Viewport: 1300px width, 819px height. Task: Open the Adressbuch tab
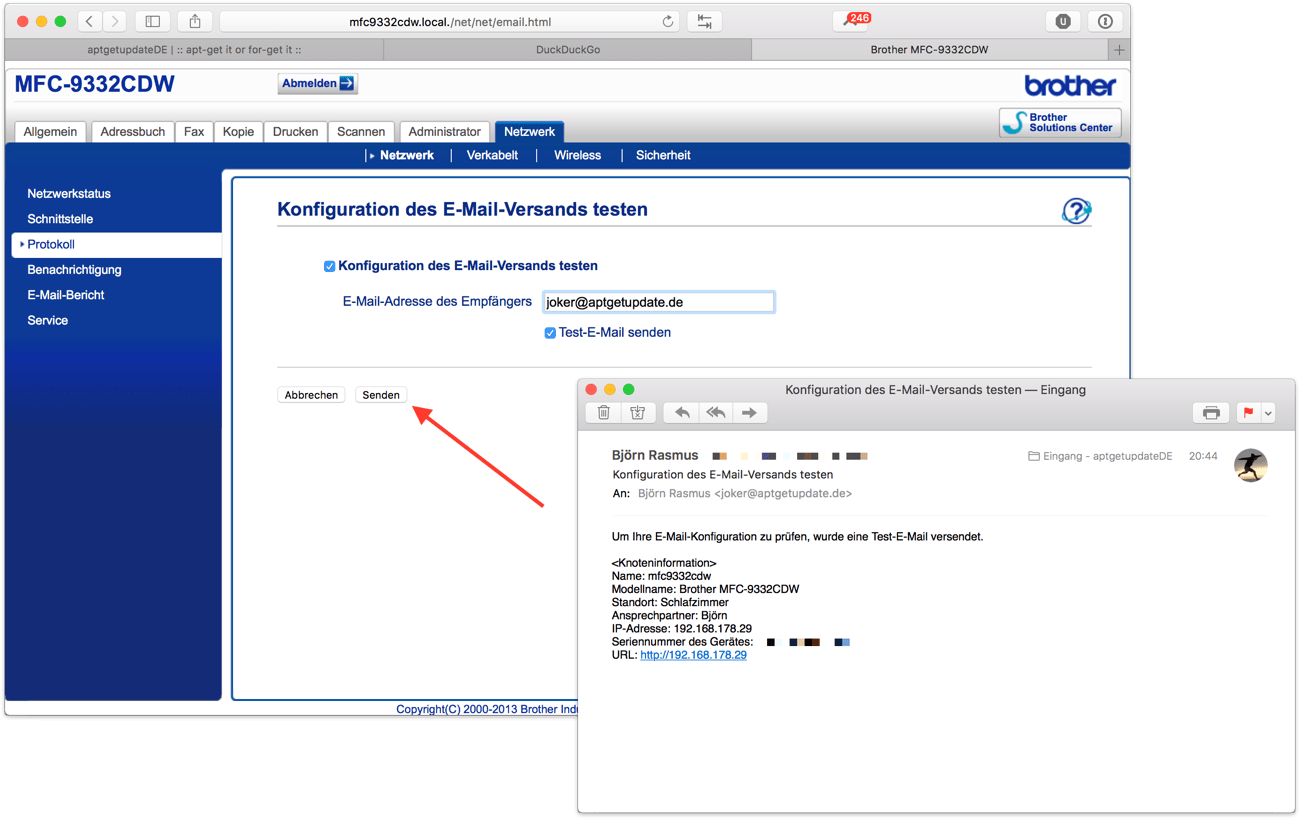[x=133, y=132]
